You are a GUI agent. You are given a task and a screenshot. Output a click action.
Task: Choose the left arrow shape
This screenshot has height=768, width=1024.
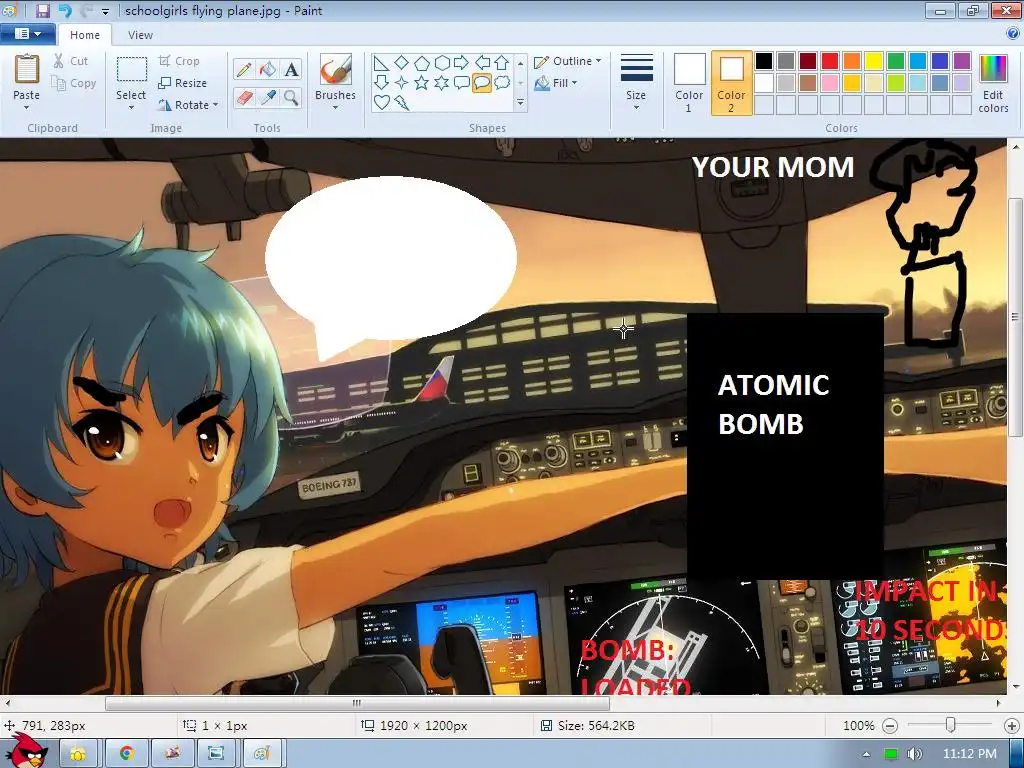click(482, 63)
